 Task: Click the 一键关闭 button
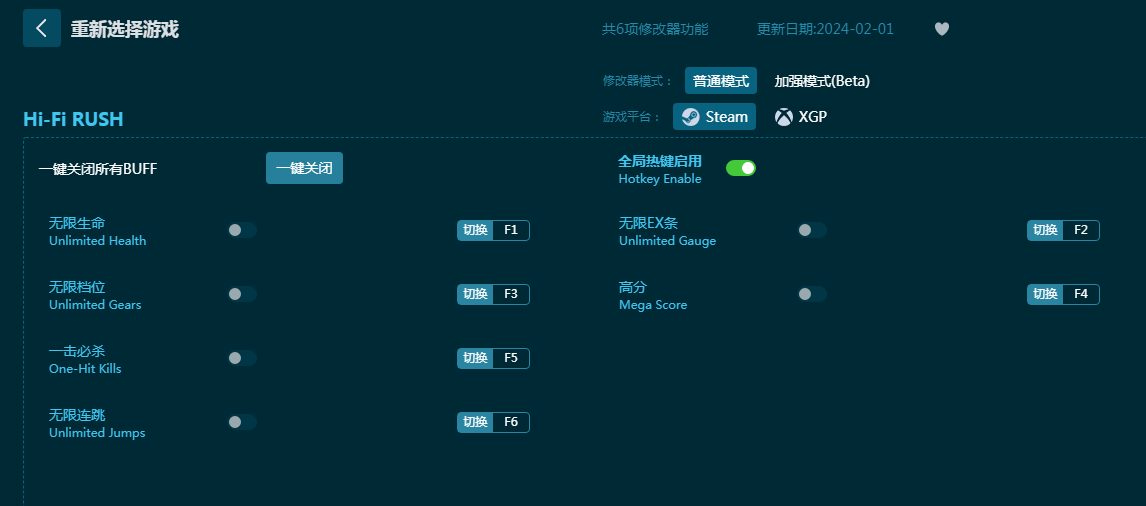304,168
